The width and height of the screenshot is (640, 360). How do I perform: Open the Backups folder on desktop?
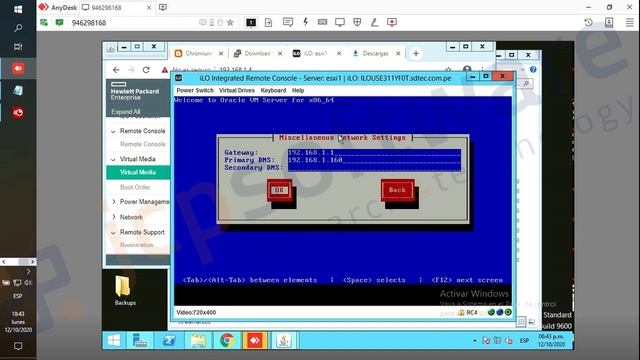pyautogui.click(x=124, y=290)
